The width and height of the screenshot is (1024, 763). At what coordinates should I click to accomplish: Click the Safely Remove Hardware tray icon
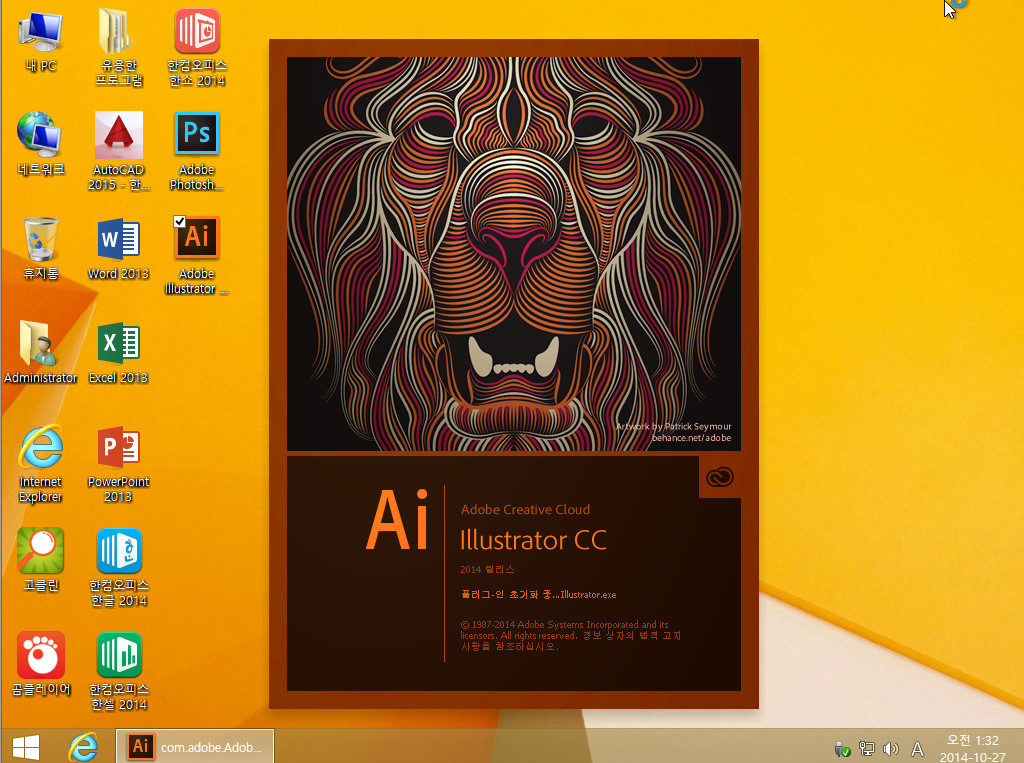842,749
